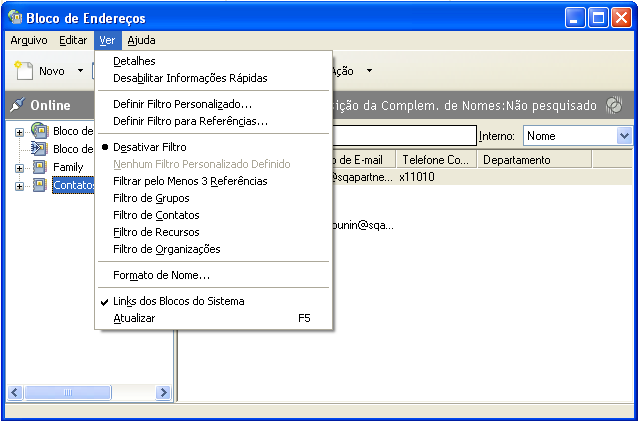The width and height of the screenshot is (638, 421).
Task: Click the Novo document icon in toolbar
Action: (x=24, y=71)
